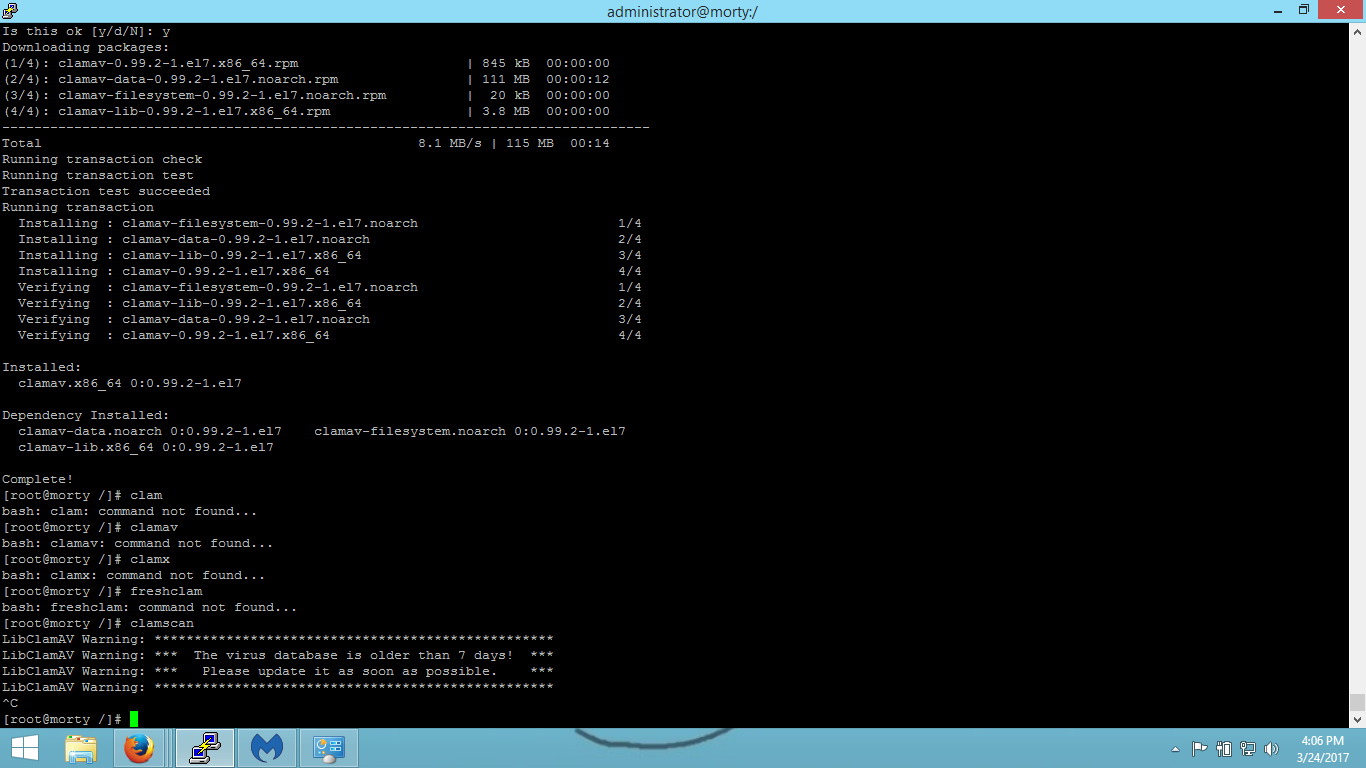Click the 'Is this ok [y/d/N]: y' line

pyautogui.click(x=86, y=31)
